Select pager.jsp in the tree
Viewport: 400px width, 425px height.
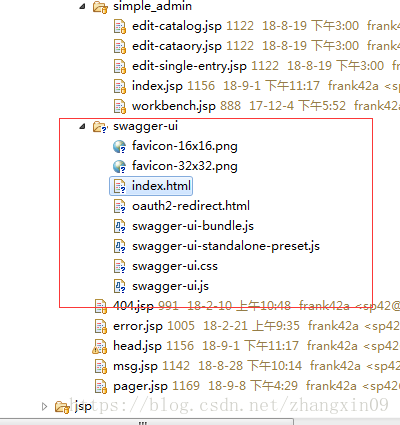(x=140, y=386)
